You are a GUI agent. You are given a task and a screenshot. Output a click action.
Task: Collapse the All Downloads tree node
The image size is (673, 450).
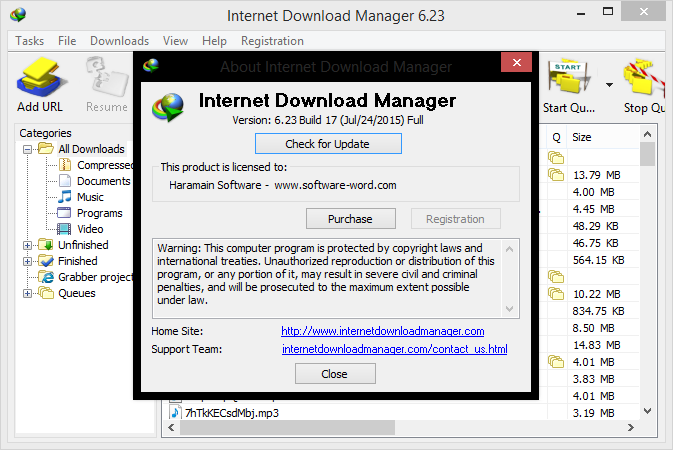tap(27, 149)
